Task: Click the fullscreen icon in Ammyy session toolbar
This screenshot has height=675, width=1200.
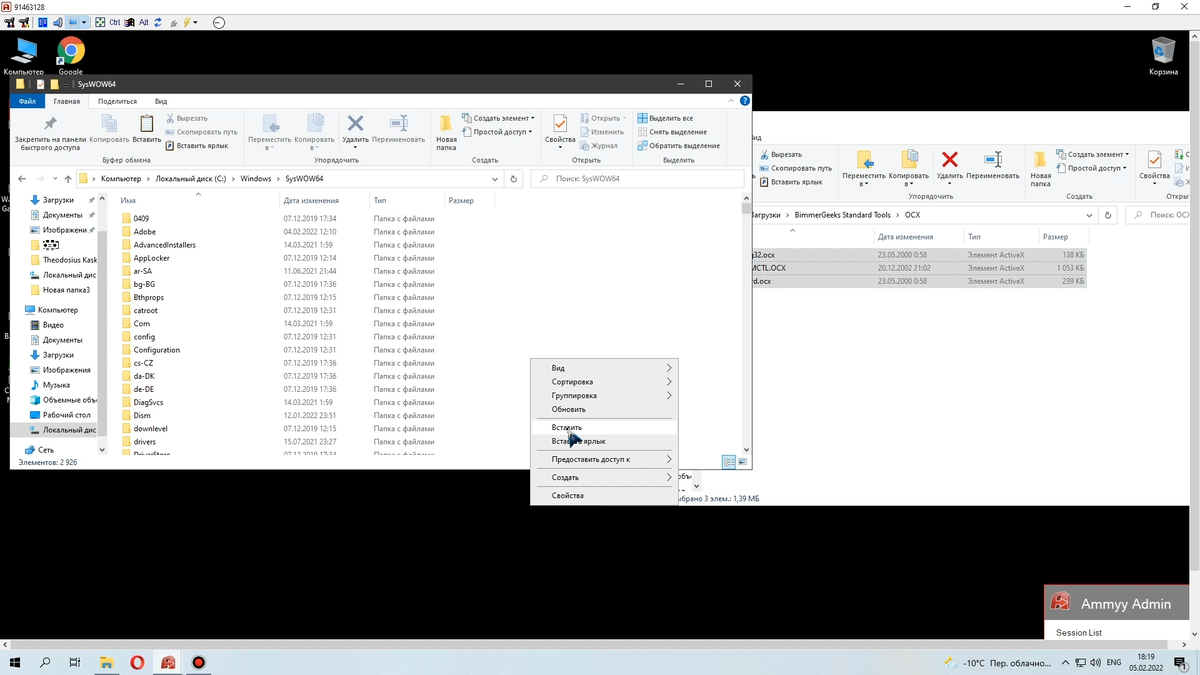Action: tap(101, 22)
